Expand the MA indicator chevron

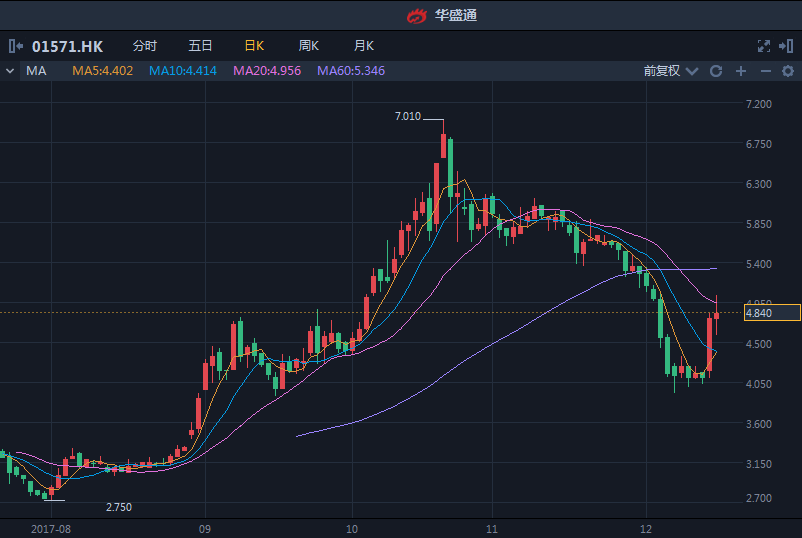pos(10,71)
